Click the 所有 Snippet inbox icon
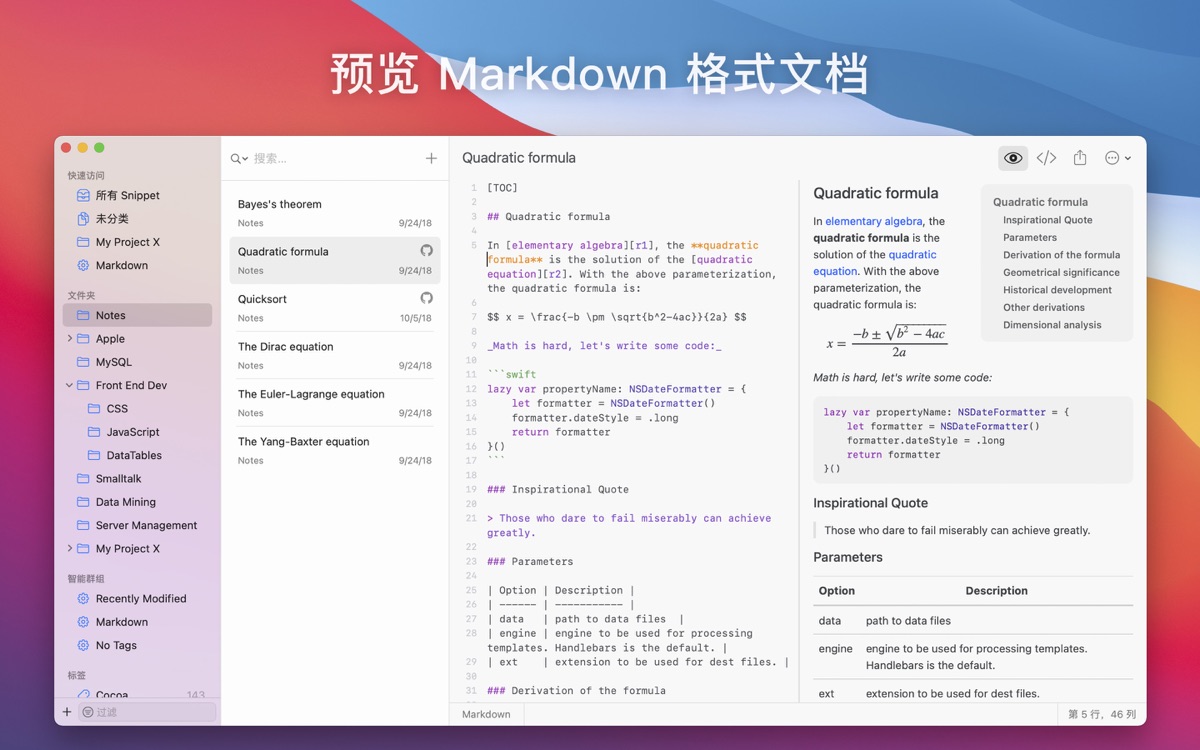This screenshot has height=750, width=1200. 83,195
